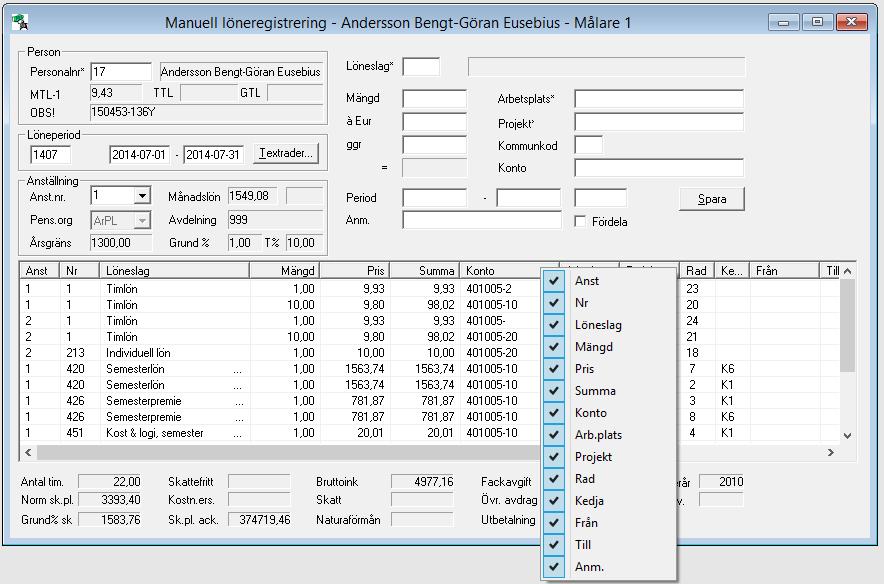Click the application icon in the title bar
This screenshot has width=884, height=584.
click(x=20, y=23)
